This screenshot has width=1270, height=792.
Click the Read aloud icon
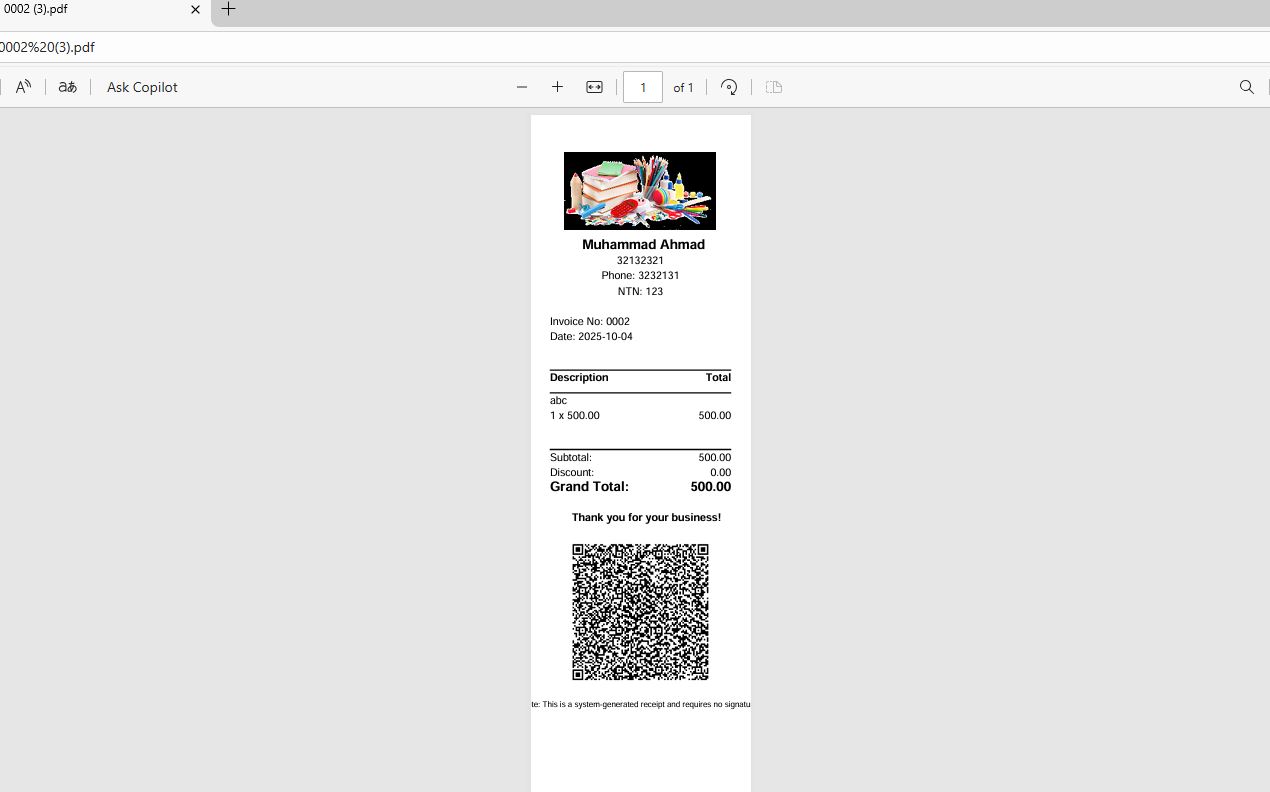23,87
